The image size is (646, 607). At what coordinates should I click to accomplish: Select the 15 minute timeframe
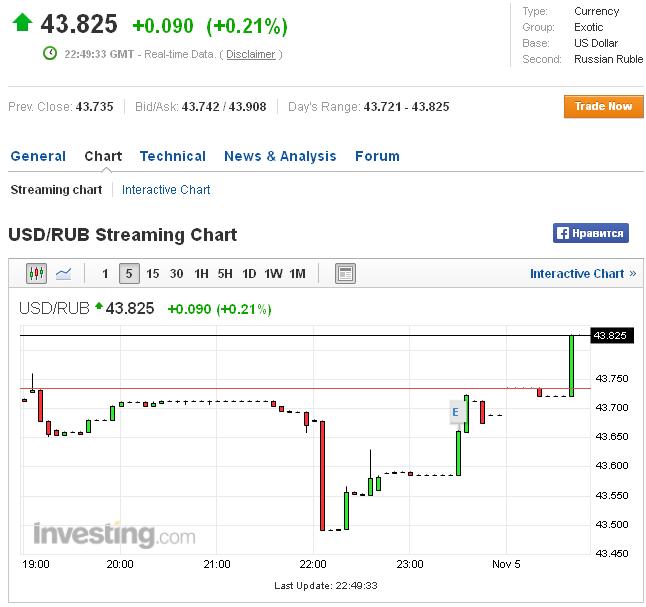pos(152,274)
